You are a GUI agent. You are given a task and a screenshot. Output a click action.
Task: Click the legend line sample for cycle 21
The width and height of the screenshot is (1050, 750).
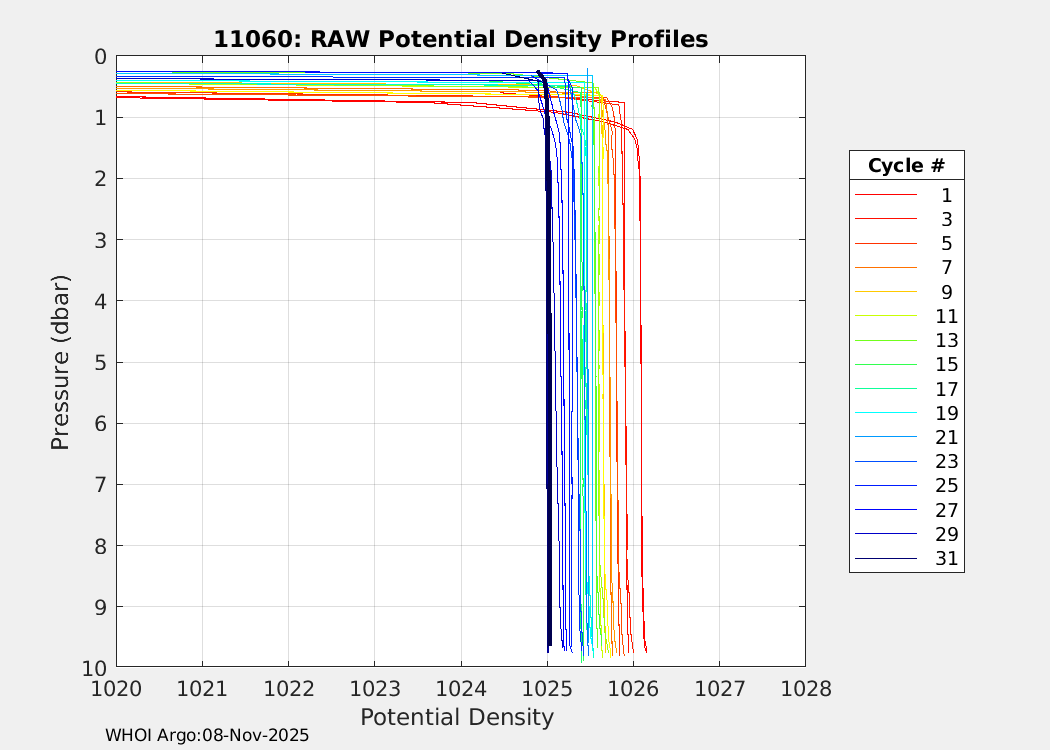point(885,437)
